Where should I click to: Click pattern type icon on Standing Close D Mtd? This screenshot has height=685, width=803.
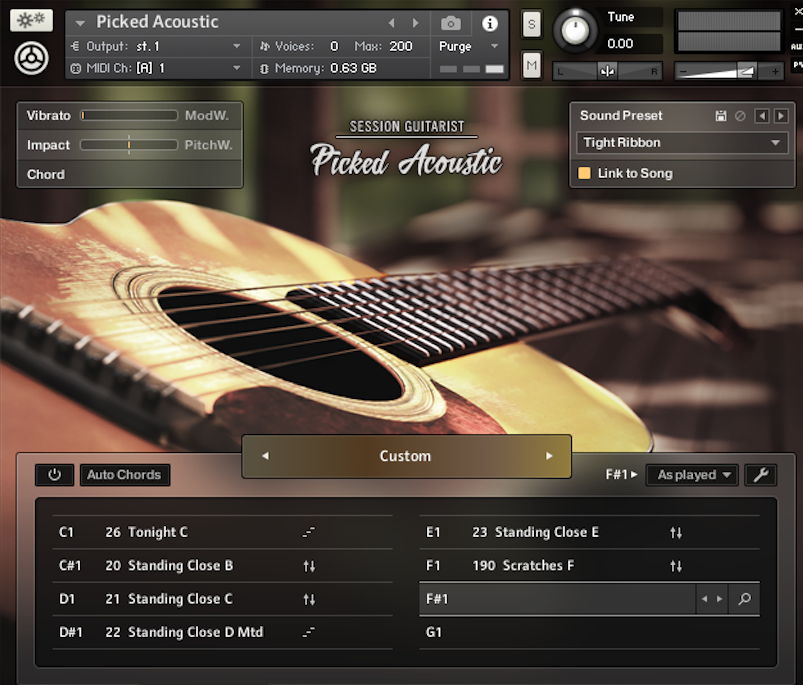[309, 632]
